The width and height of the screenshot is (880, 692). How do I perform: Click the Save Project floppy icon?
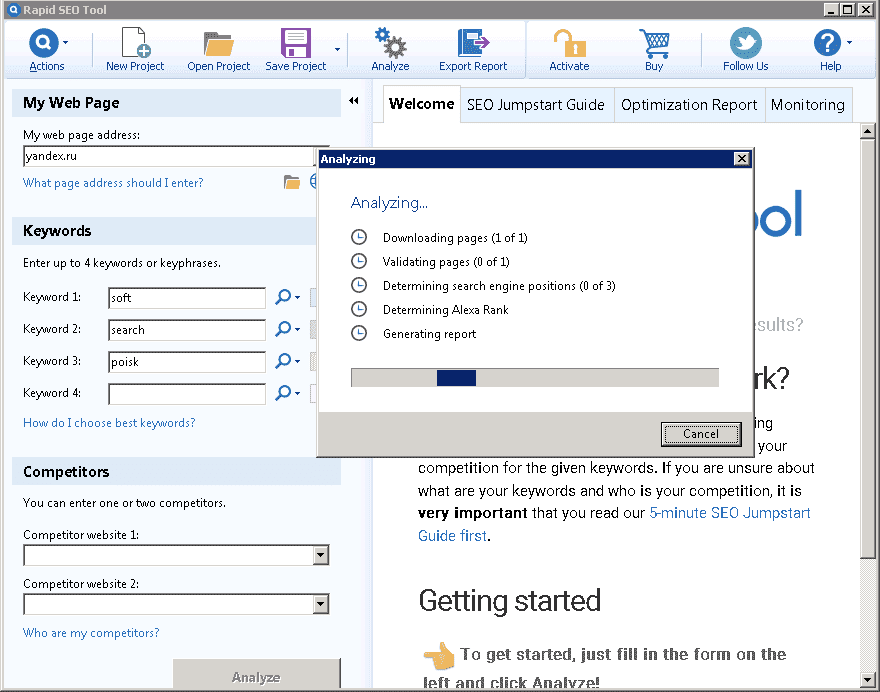tap(296, 44)
